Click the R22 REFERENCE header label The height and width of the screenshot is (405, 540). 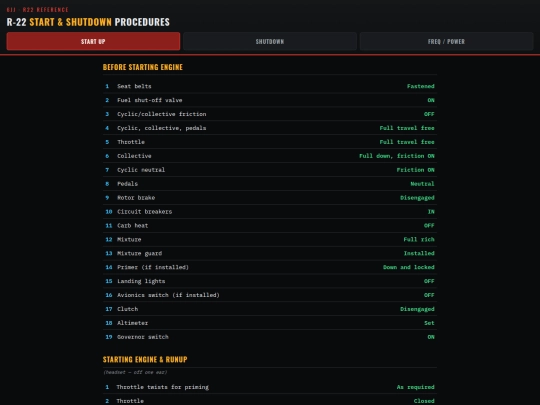coord(45,10)
